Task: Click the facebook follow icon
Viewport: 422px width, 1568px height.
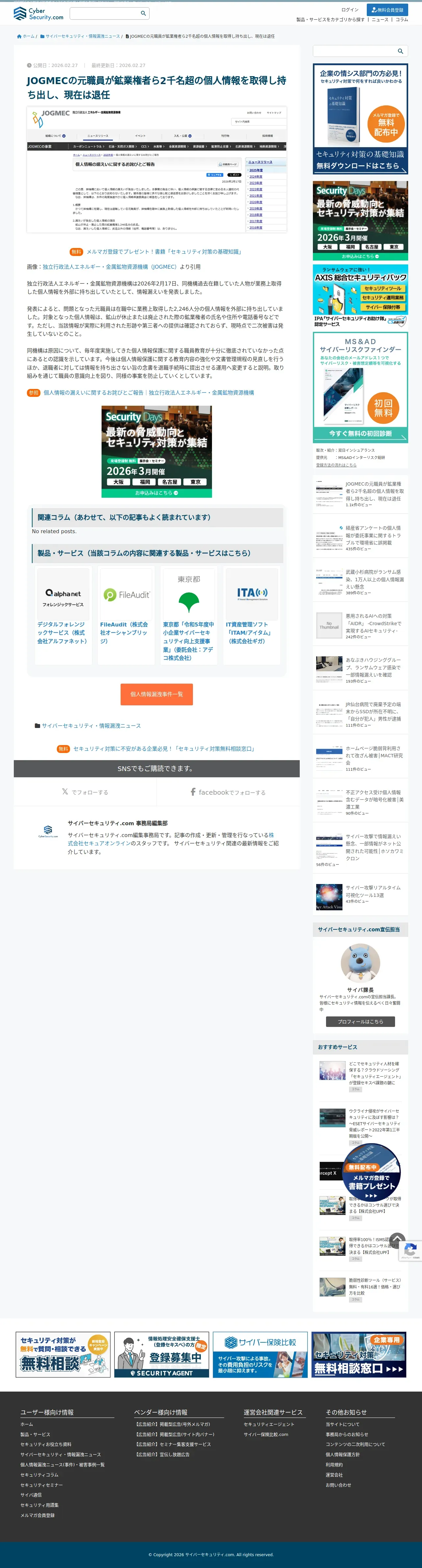Action: click(x=193, y=792)
